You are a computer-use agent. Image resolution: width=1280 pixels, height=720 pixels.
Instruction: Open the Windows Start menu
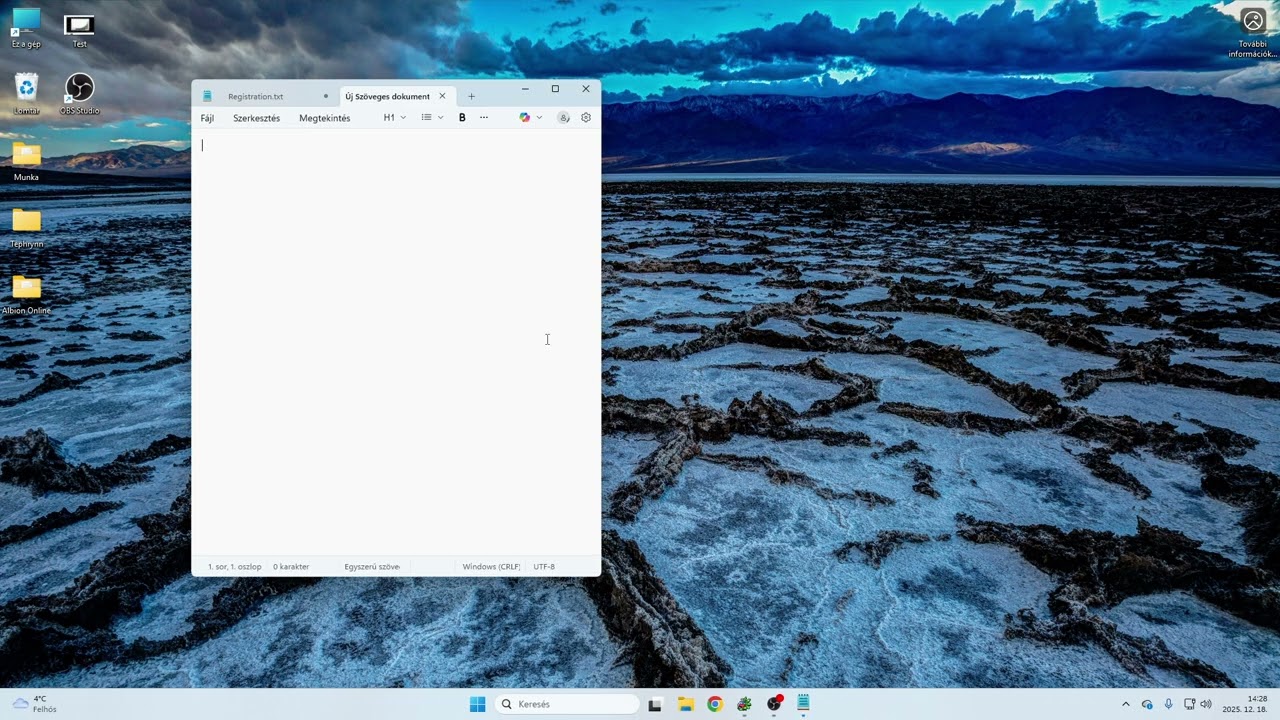click(477, 704)
